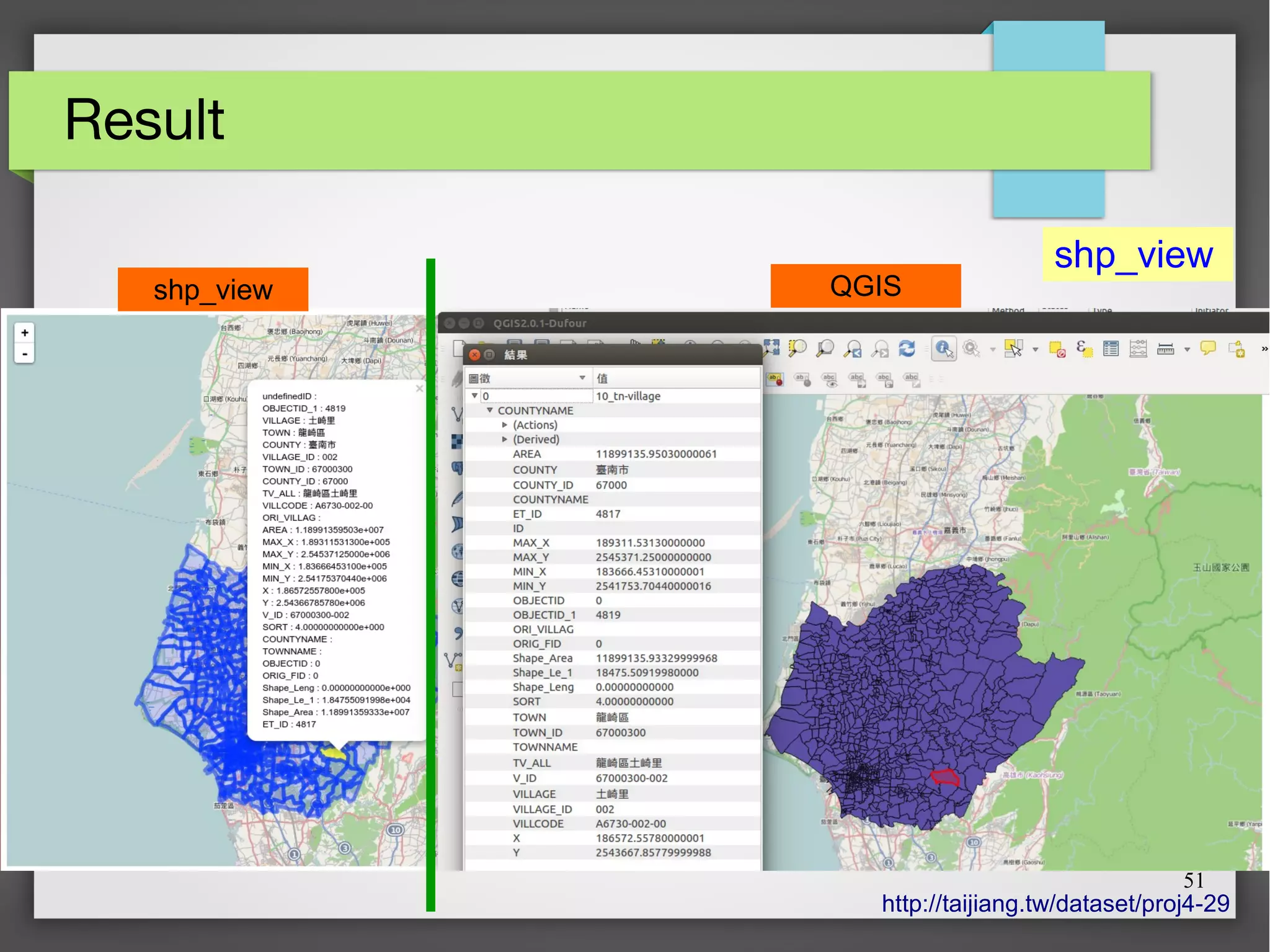Click the Deselect All Features icon
Image resolution: width=1270 pixels, height=952 pixels.
click(x=1057, y=349)
